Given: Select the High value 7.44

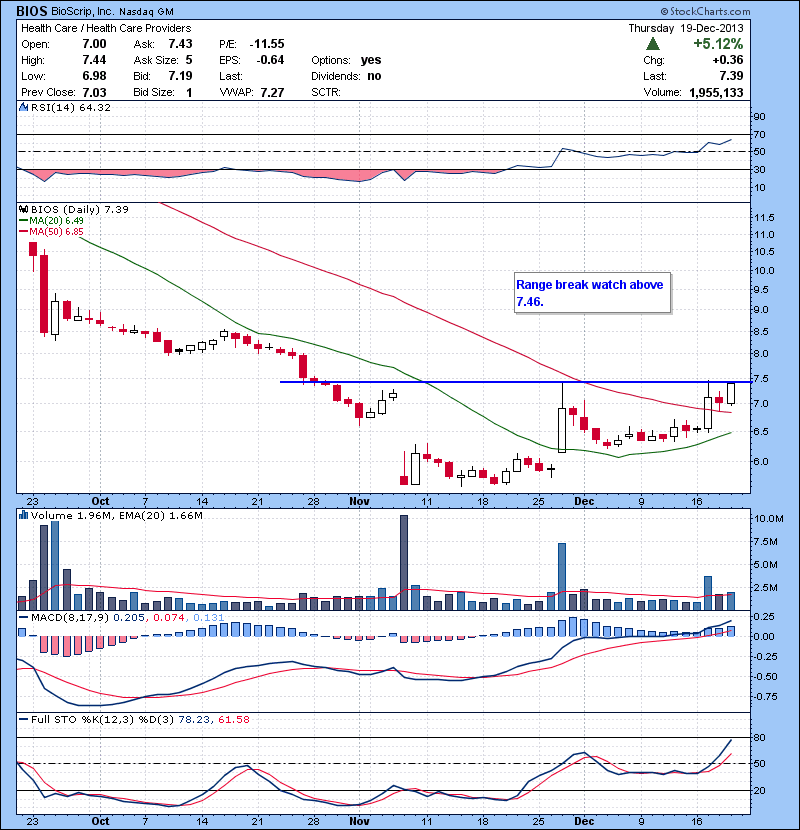Looking at the screenshot, I should [x=94, y=60].
